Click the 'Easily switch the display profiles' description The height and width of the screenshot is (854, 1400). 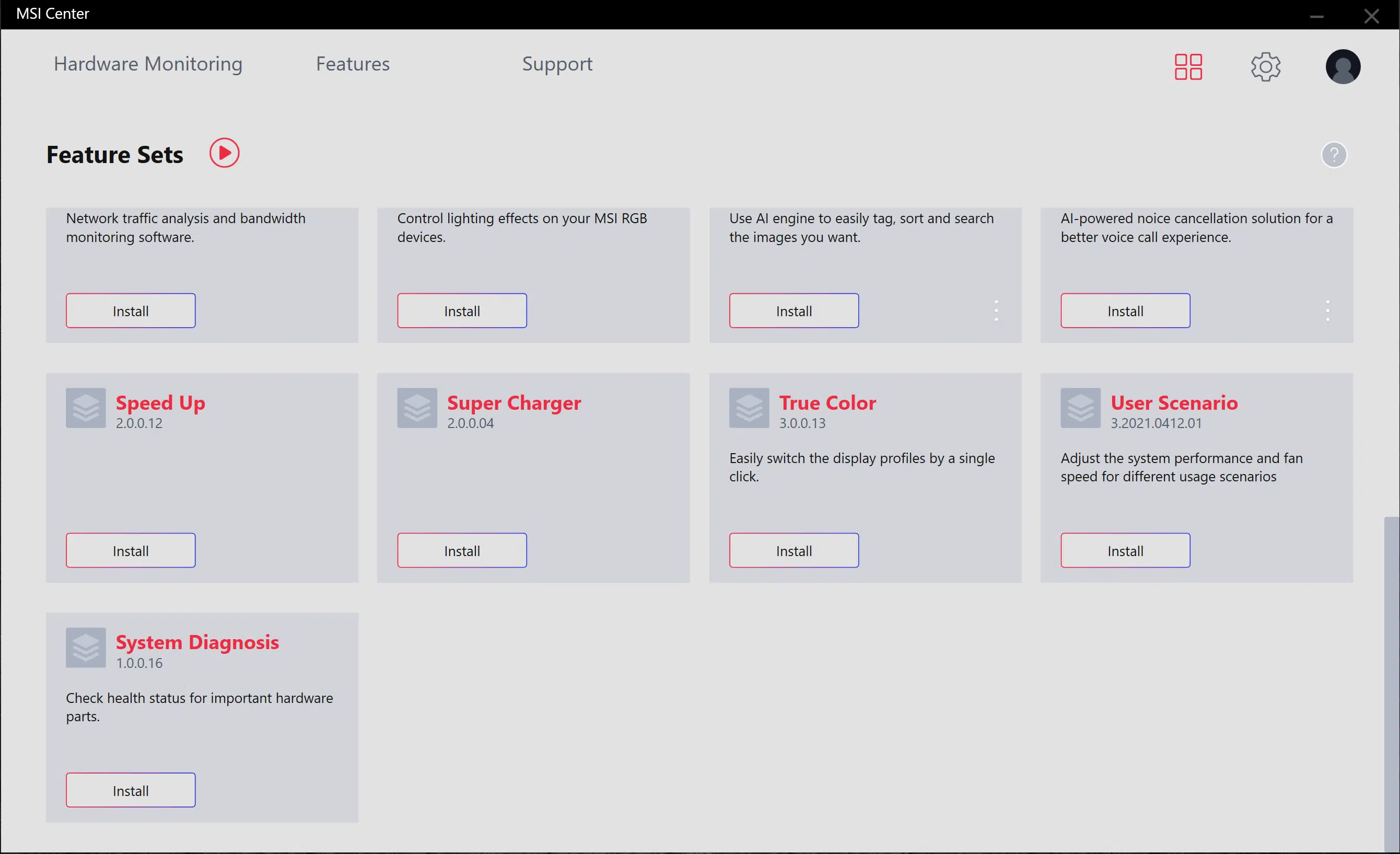[862, 467]
